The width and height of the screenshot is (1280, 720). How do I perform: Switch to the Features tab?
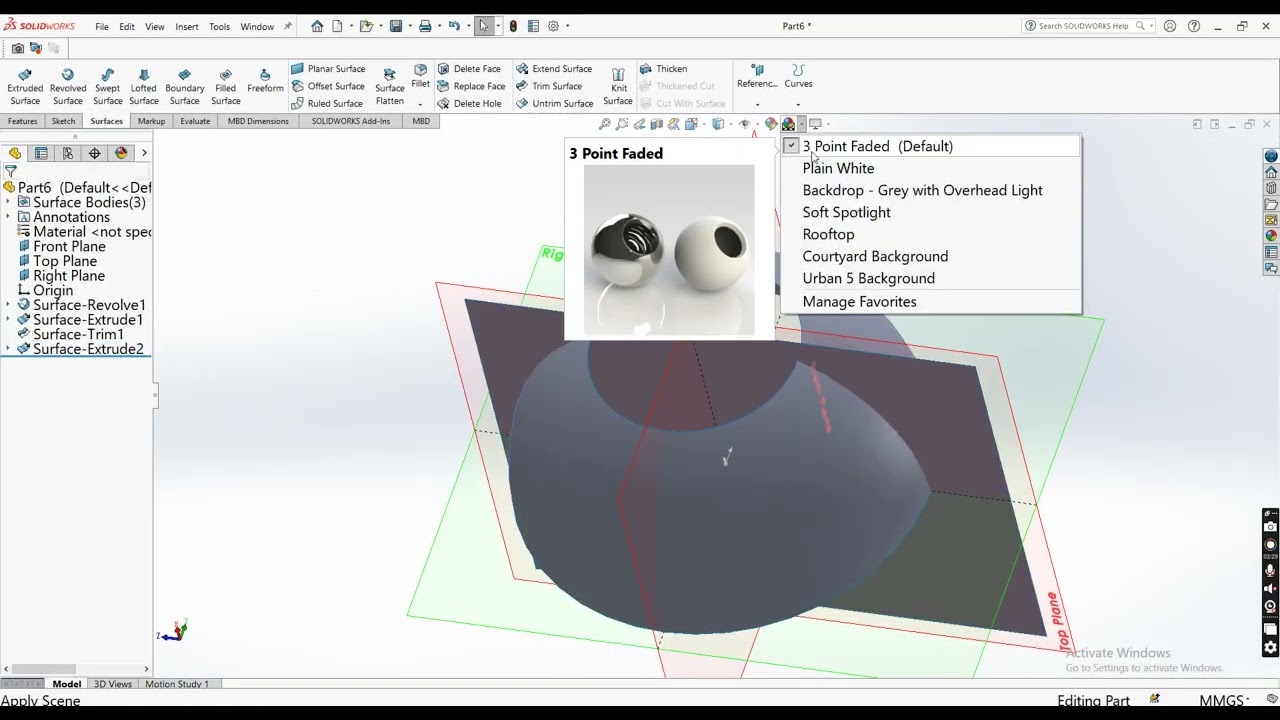click(x=22, y=121)
